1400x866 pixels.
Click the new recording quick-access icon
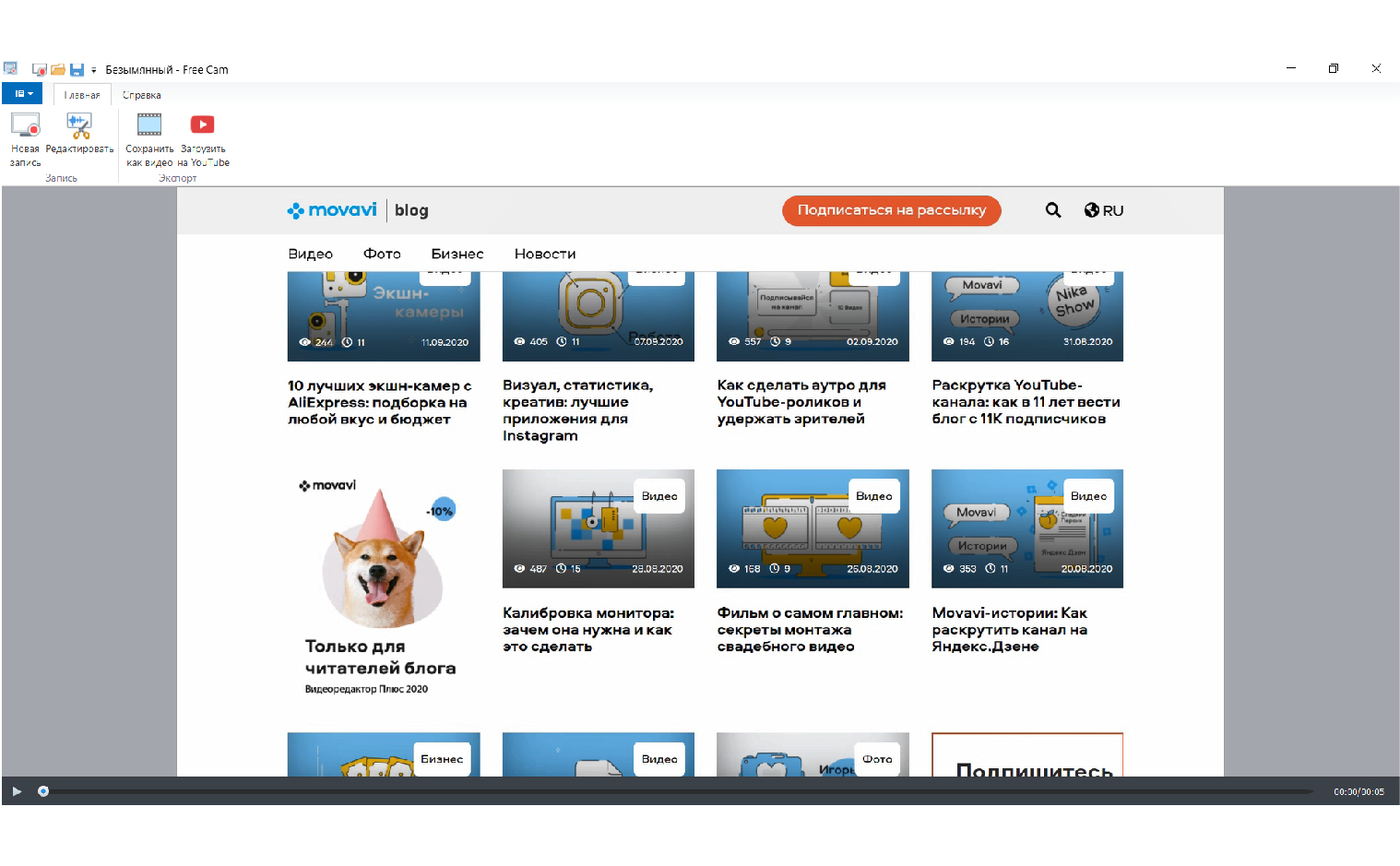point(40,70)
